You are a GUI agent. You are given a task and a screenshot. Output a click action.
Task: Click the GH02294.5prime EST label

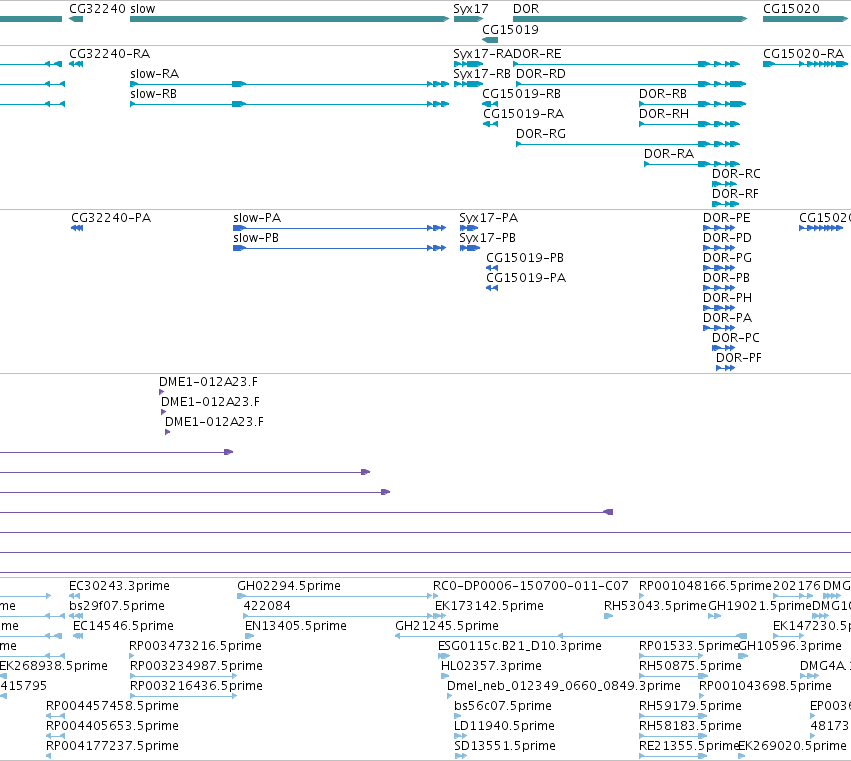289,586
